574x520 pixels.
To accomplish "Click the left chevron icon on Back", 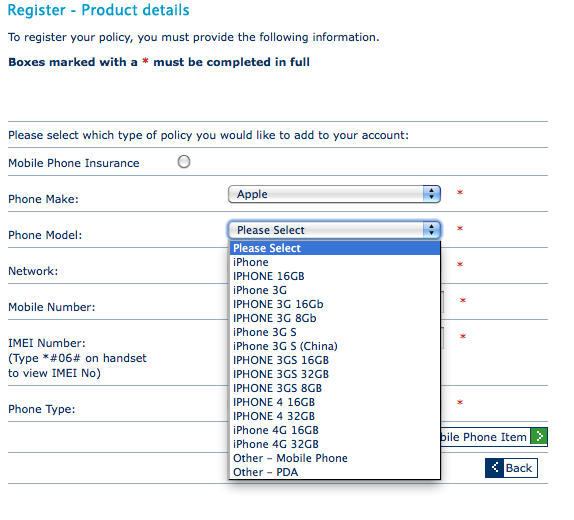I will point(495,468).
